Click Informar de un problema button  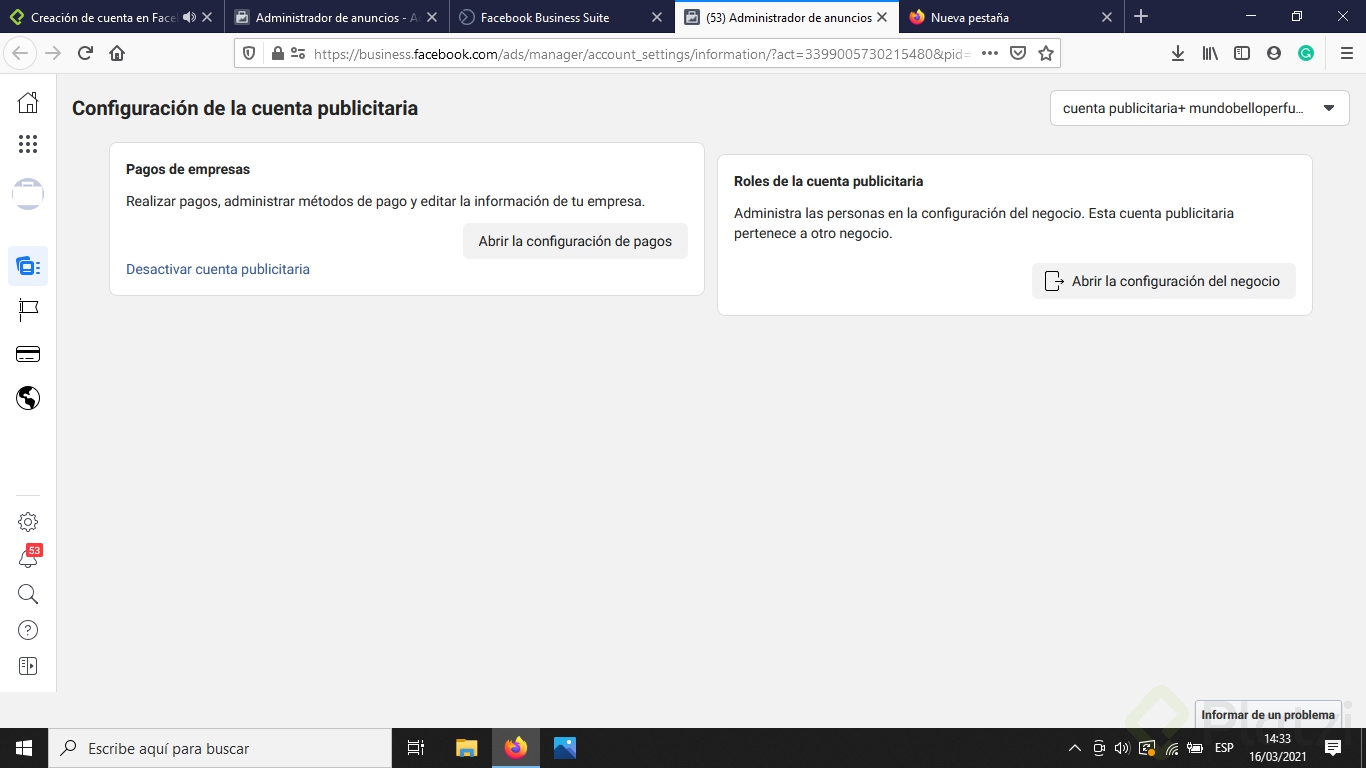(1268, 714)
